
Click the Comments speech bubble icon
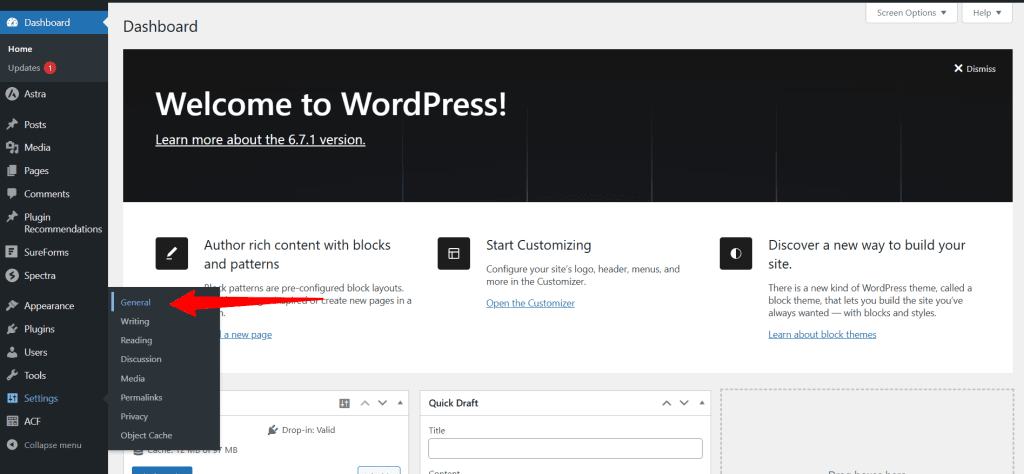click(x=12, y=194)
